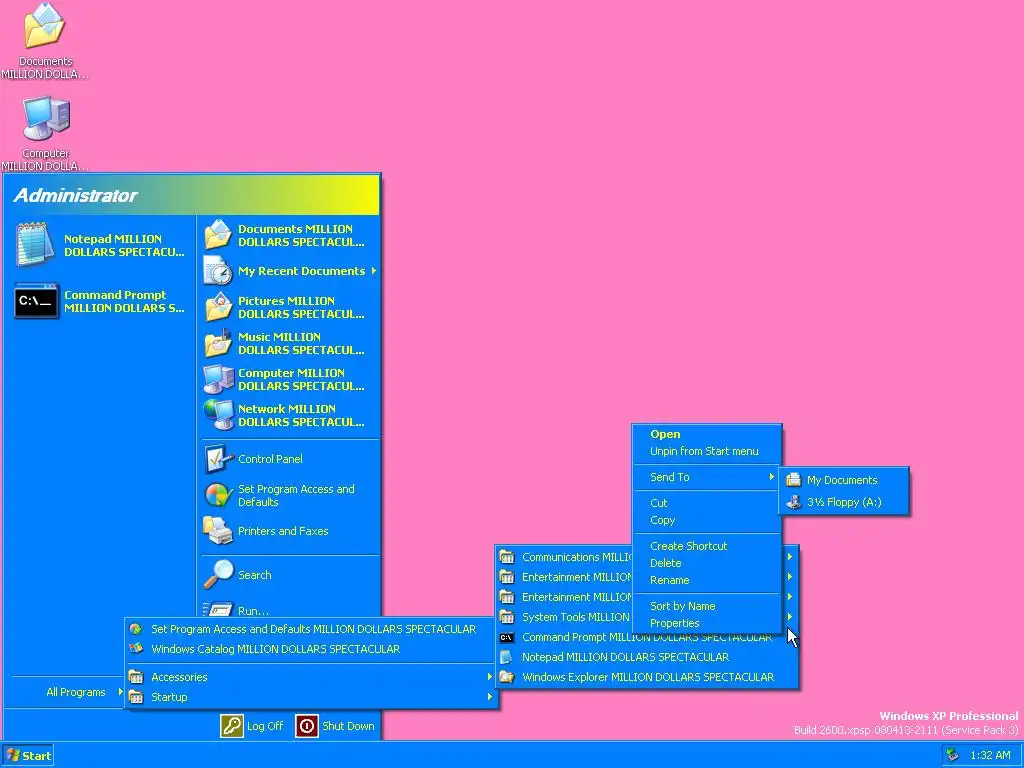Open Documents icon on desktop
This screenshot has width=1024, height=768.
pyautogui.click(x=44, y=25)
